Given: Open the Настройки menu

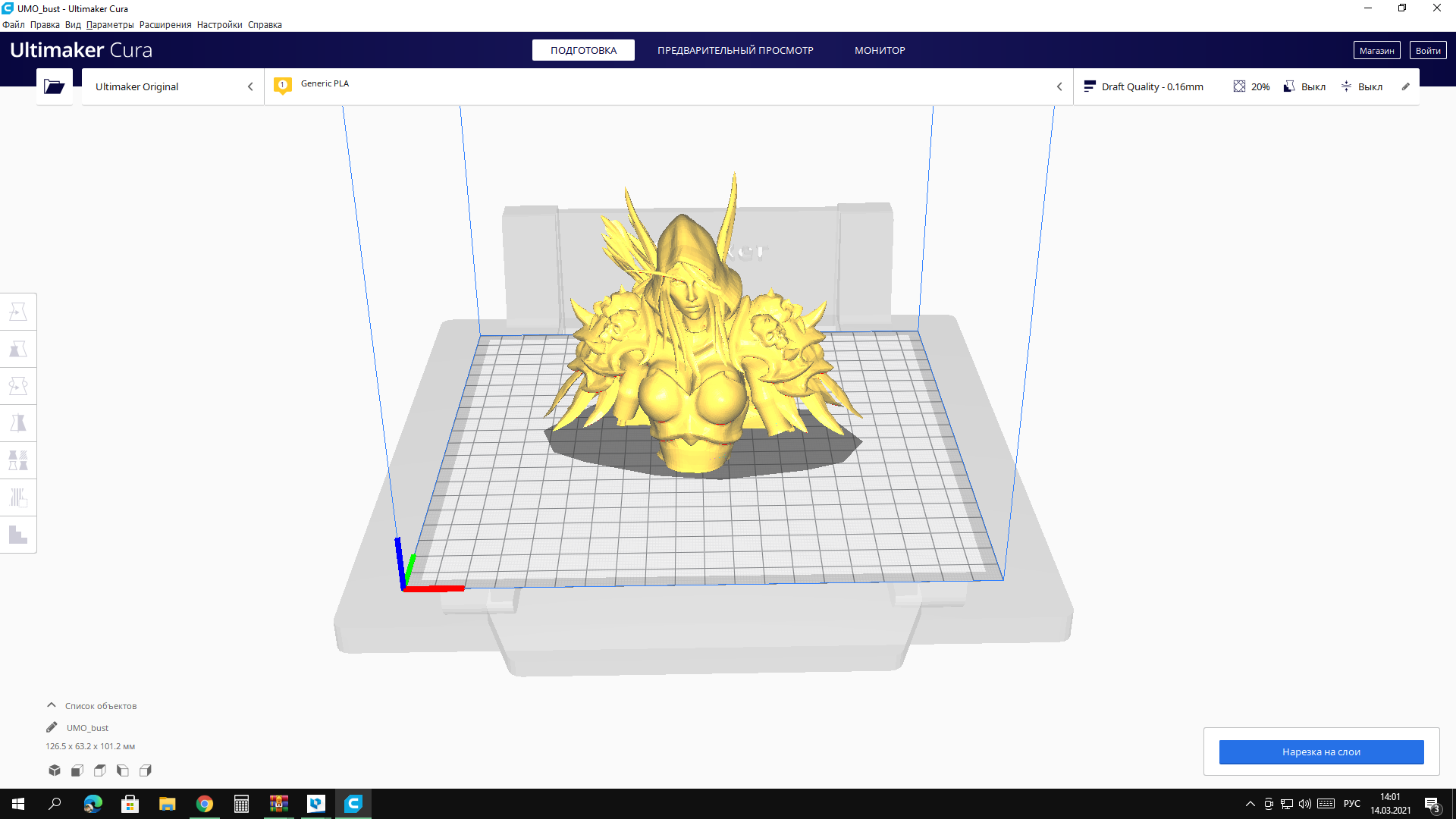Looking at the screenshot, I should coord(219,25).
